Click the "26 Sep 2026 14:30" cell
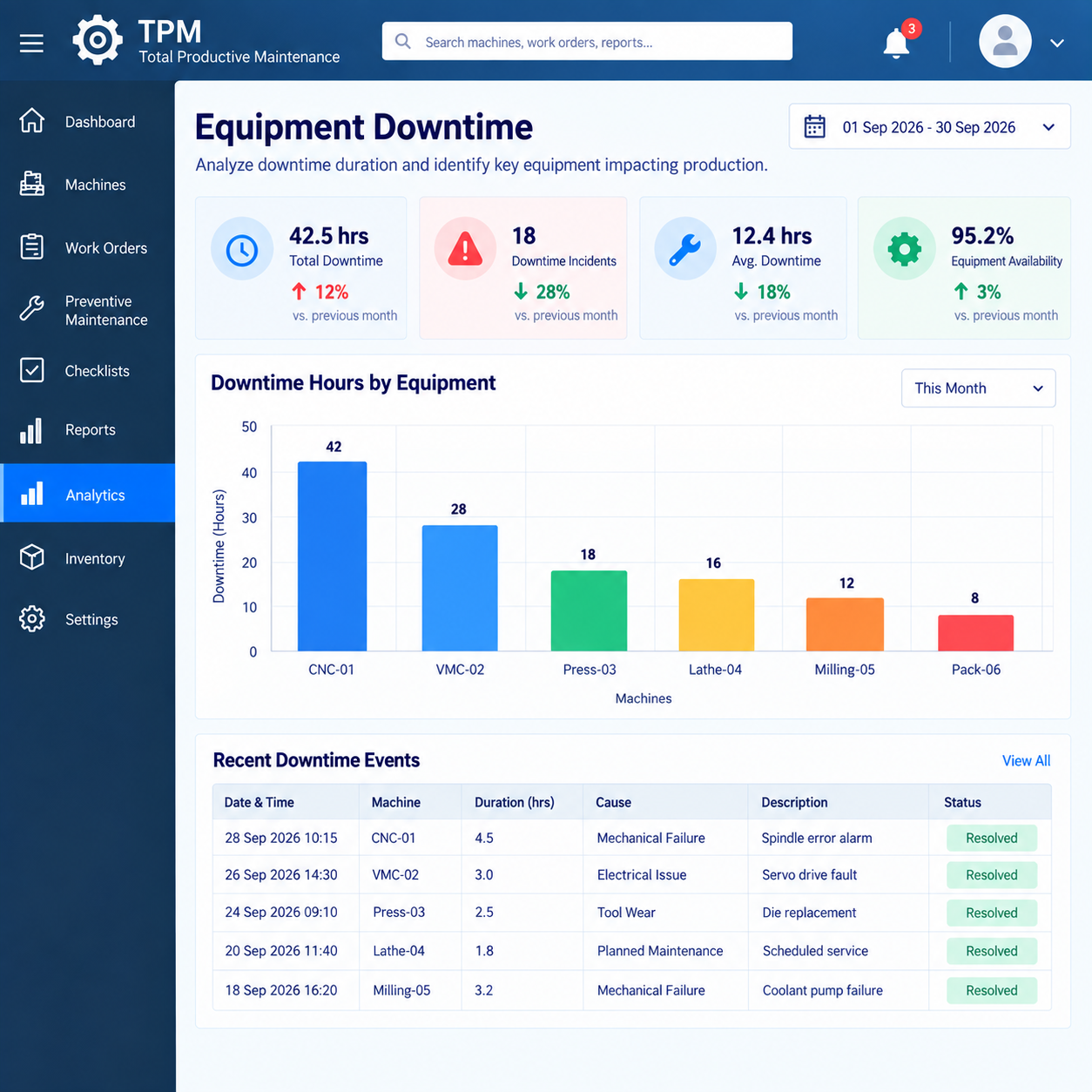Screen dimensions: 1092x1092 coord(281,875)
